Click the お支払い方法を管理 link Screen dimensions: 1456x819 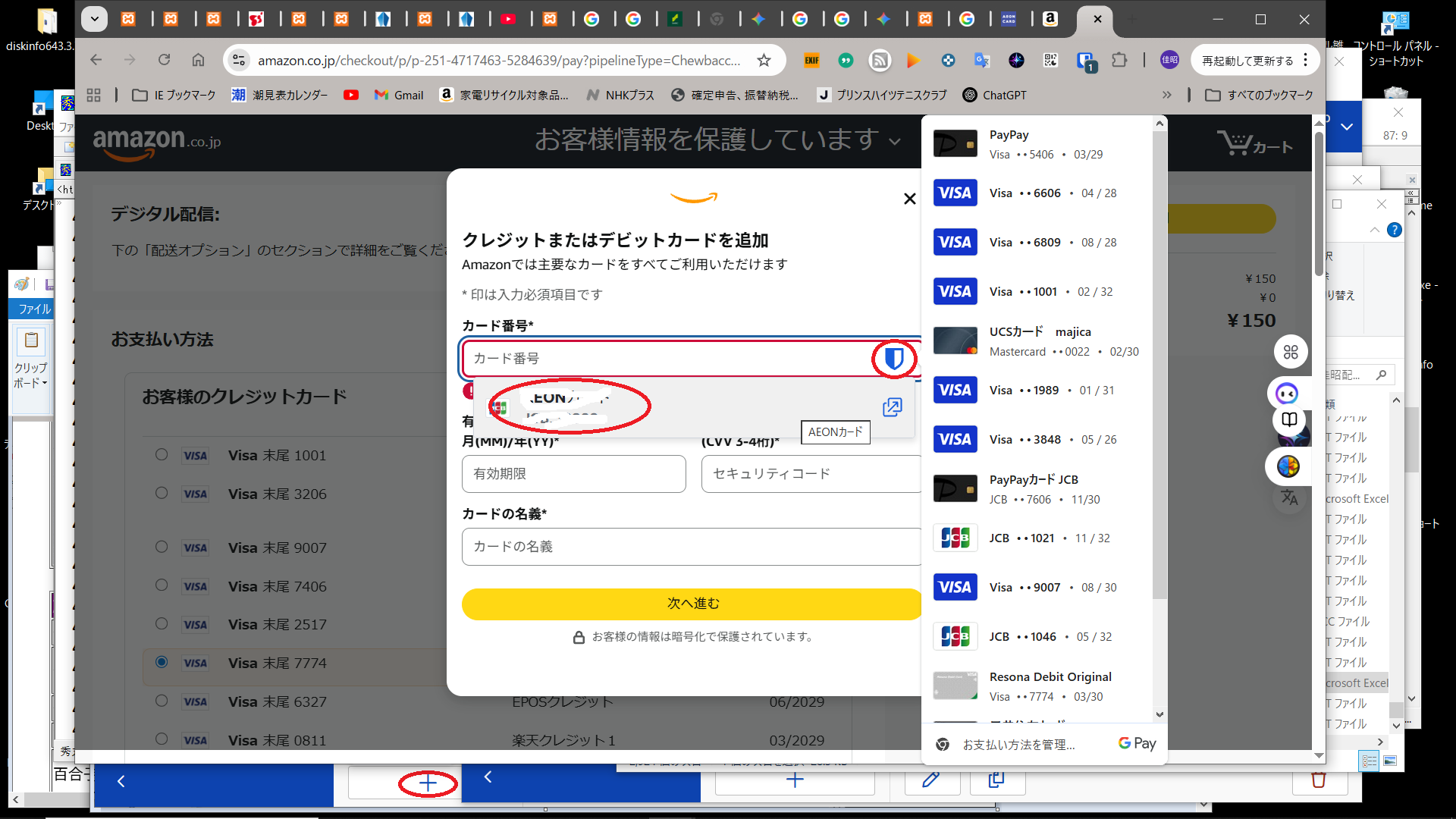(1018, 745)
